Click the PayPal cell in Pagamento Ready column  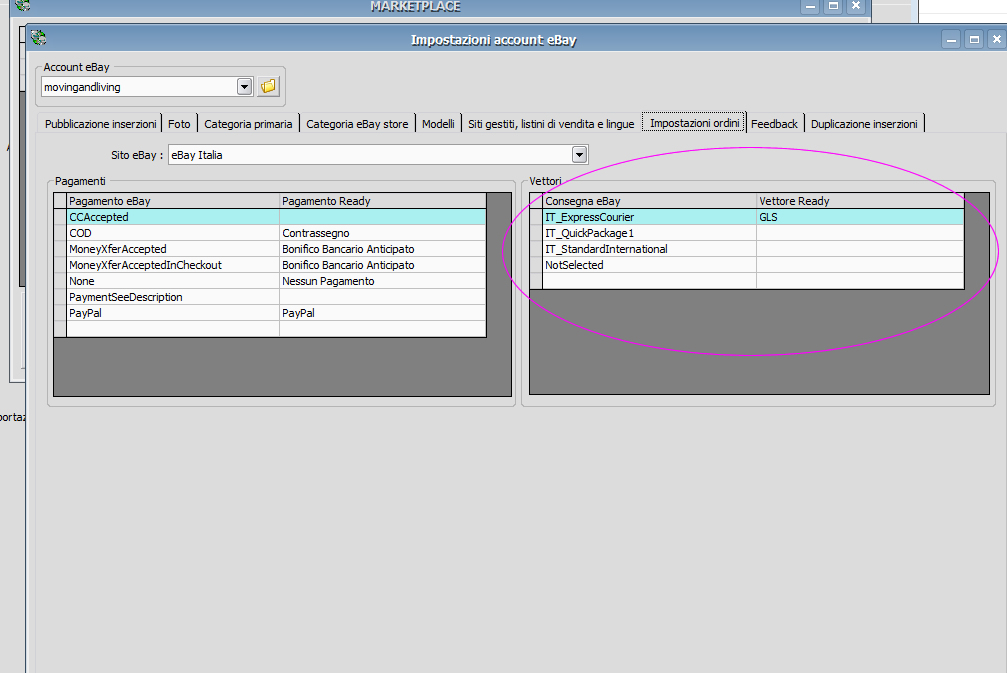383,313
